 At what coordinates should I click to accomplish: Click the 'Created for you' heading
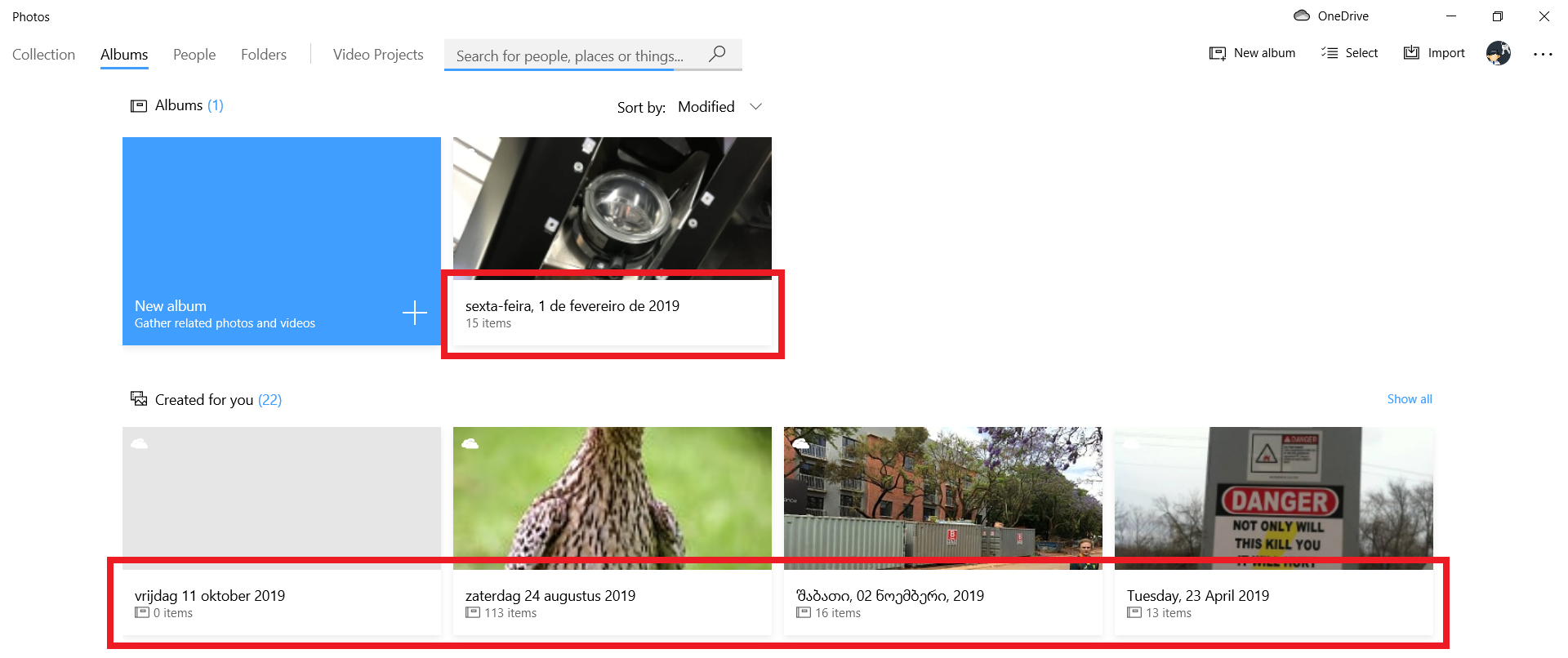click(204, 400)
